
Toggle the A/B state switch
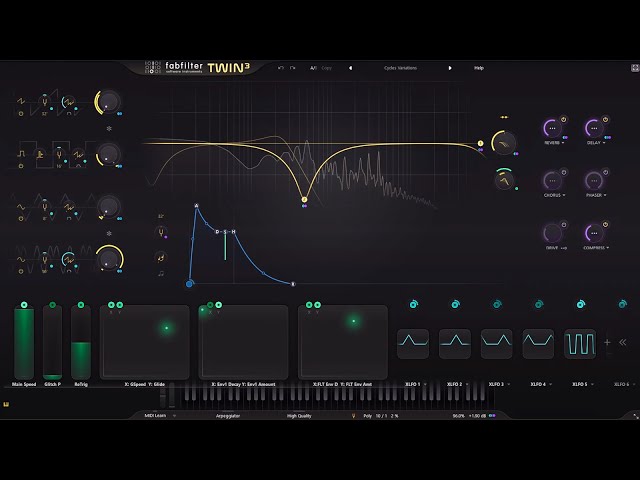coord(313,68)
